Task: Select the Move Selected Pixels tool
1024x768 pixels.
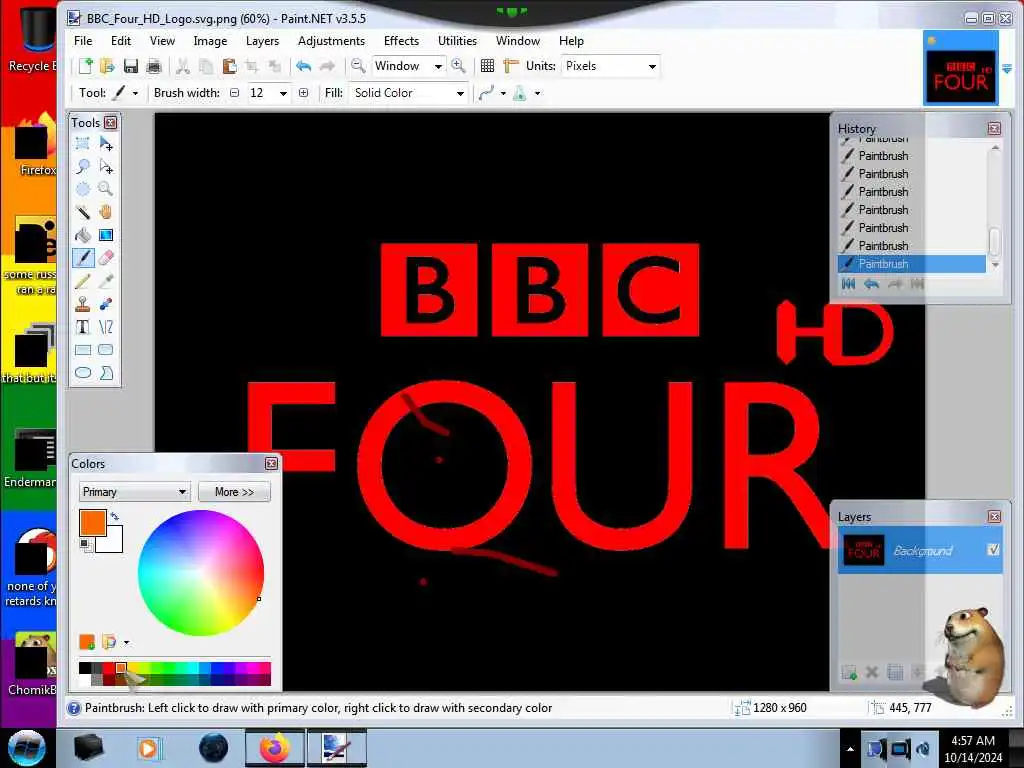Action: (x=106, y=144)
